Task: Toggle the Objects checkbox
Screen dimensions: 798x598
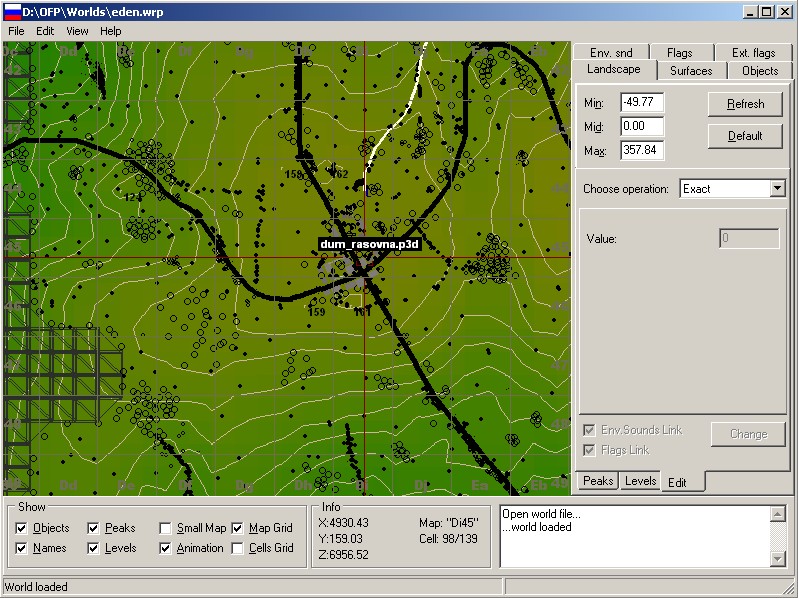Action: coord(22,528)
